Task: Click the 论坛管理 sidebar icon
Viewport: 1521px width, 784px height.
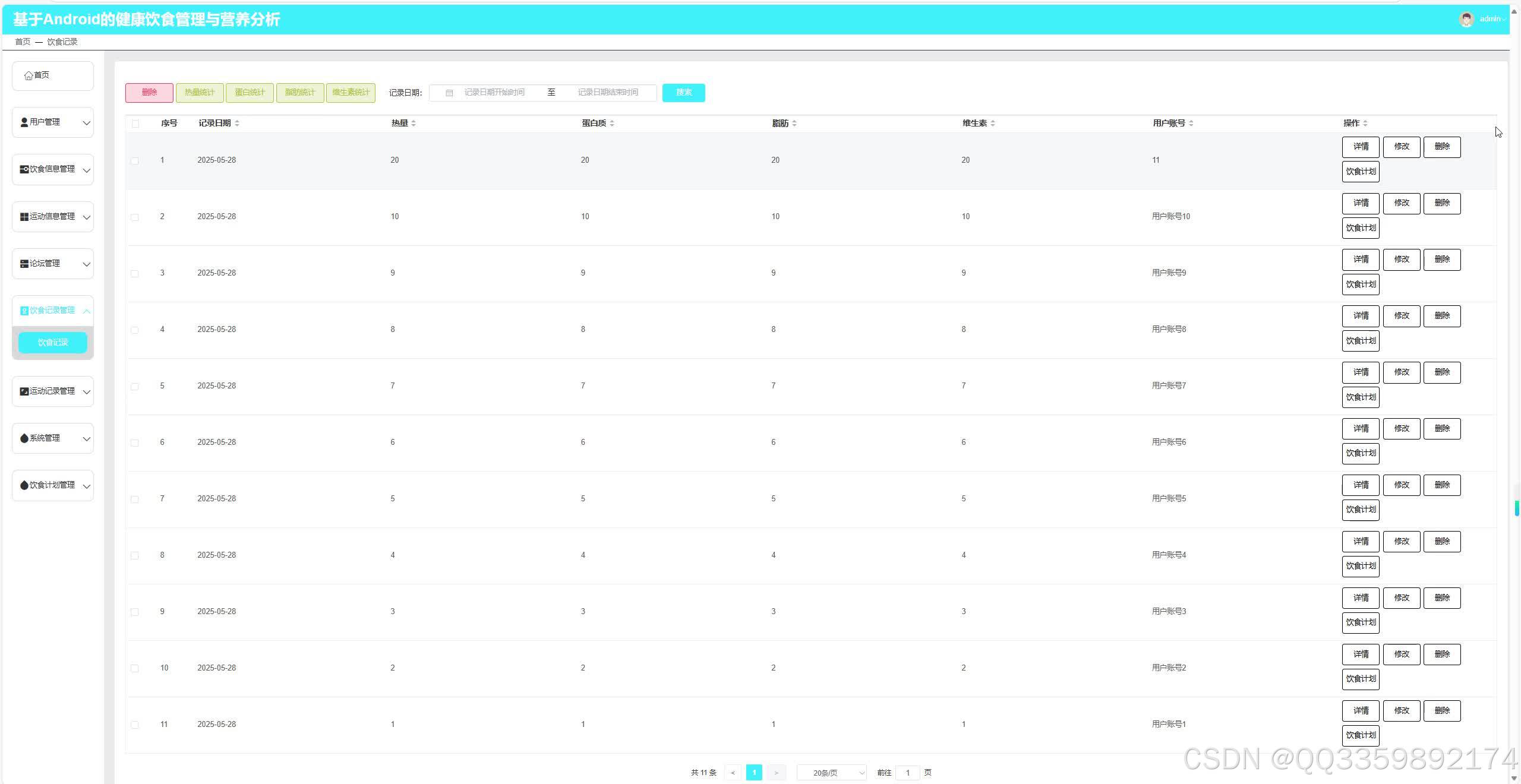Action: (x=24, y=264)
